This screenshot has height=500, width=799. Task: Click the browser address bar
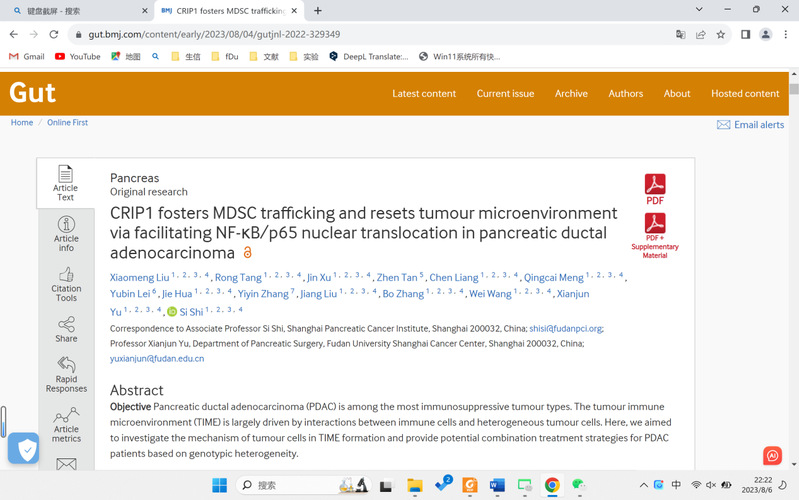pos(350,34)
